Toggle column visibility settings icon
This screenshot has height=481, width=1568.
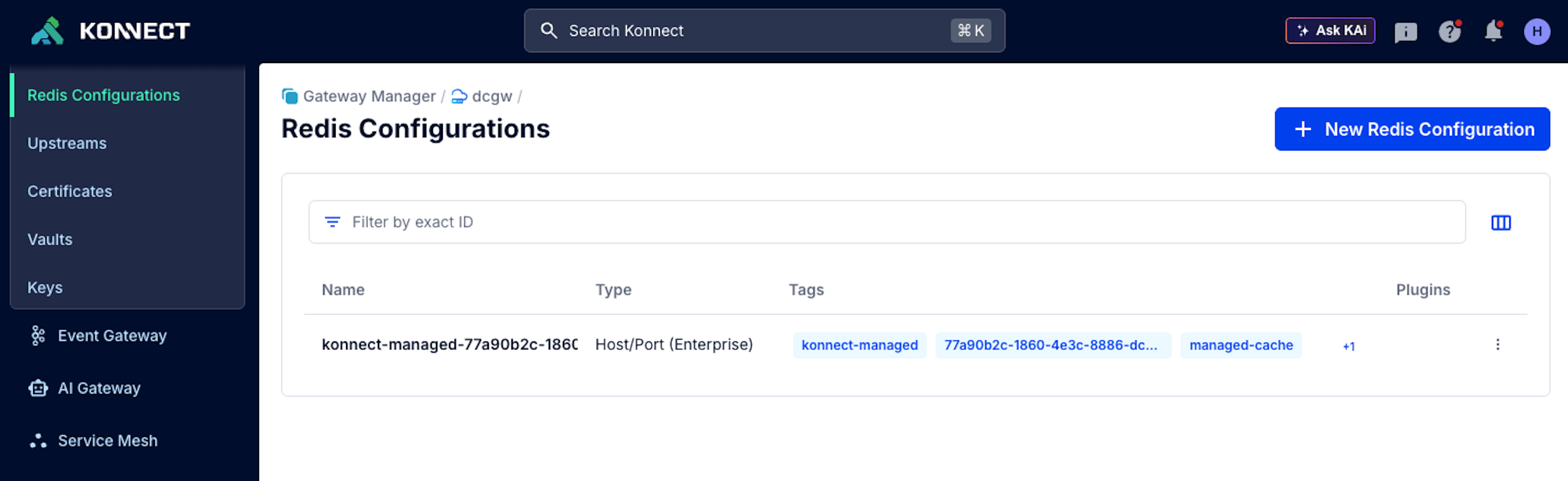pyautogui.click(x=1500, y=223)
